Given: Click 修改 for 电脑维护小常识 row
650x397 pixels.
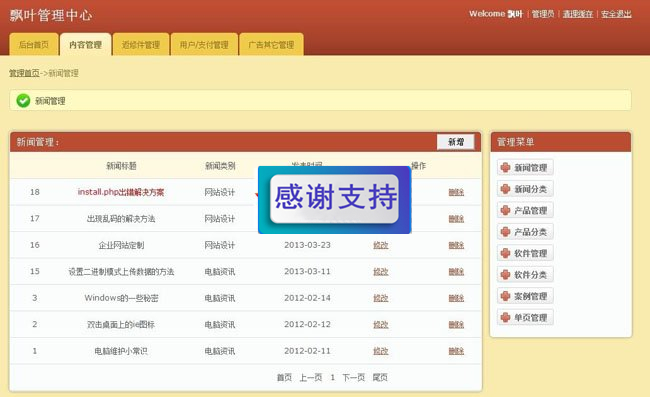Looking at the screenshot, I should click(x=381, y=351).
